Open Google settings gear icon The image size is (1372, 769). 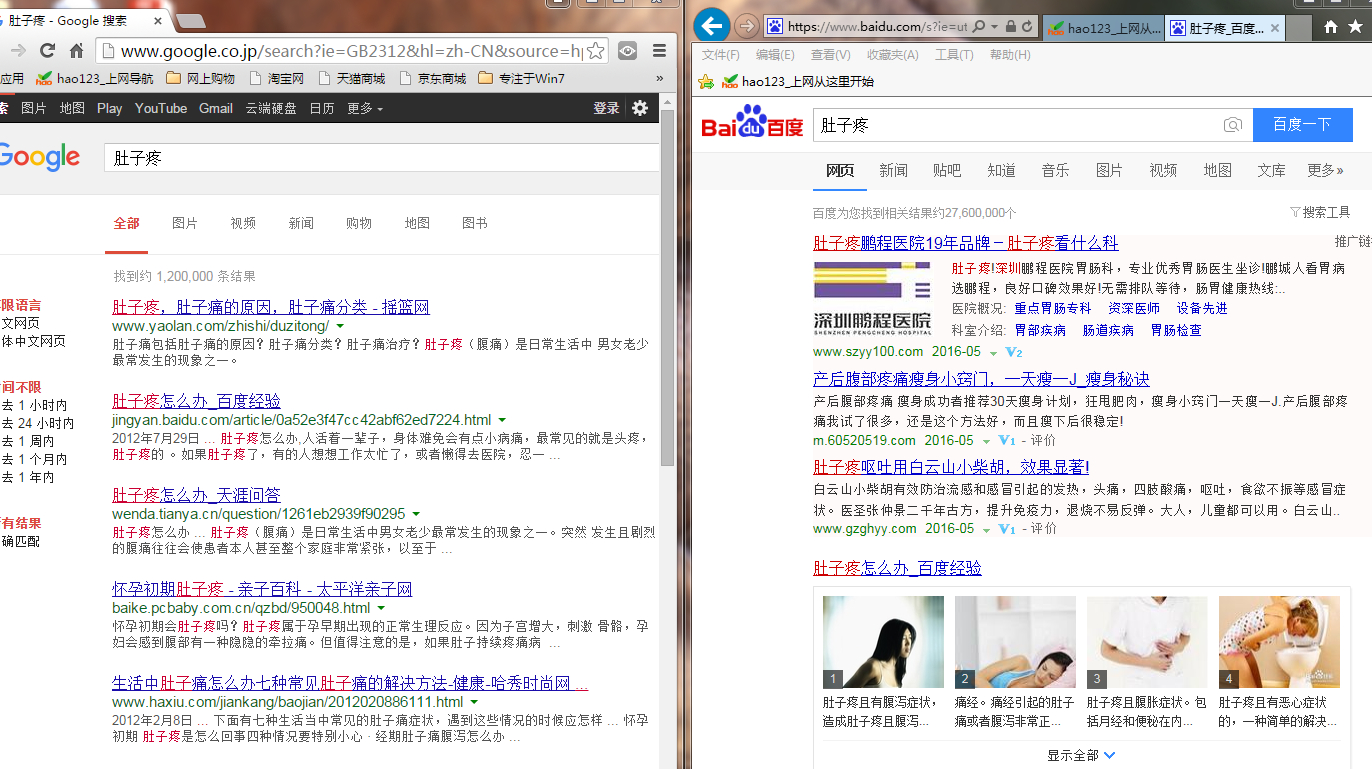point(640,108)
